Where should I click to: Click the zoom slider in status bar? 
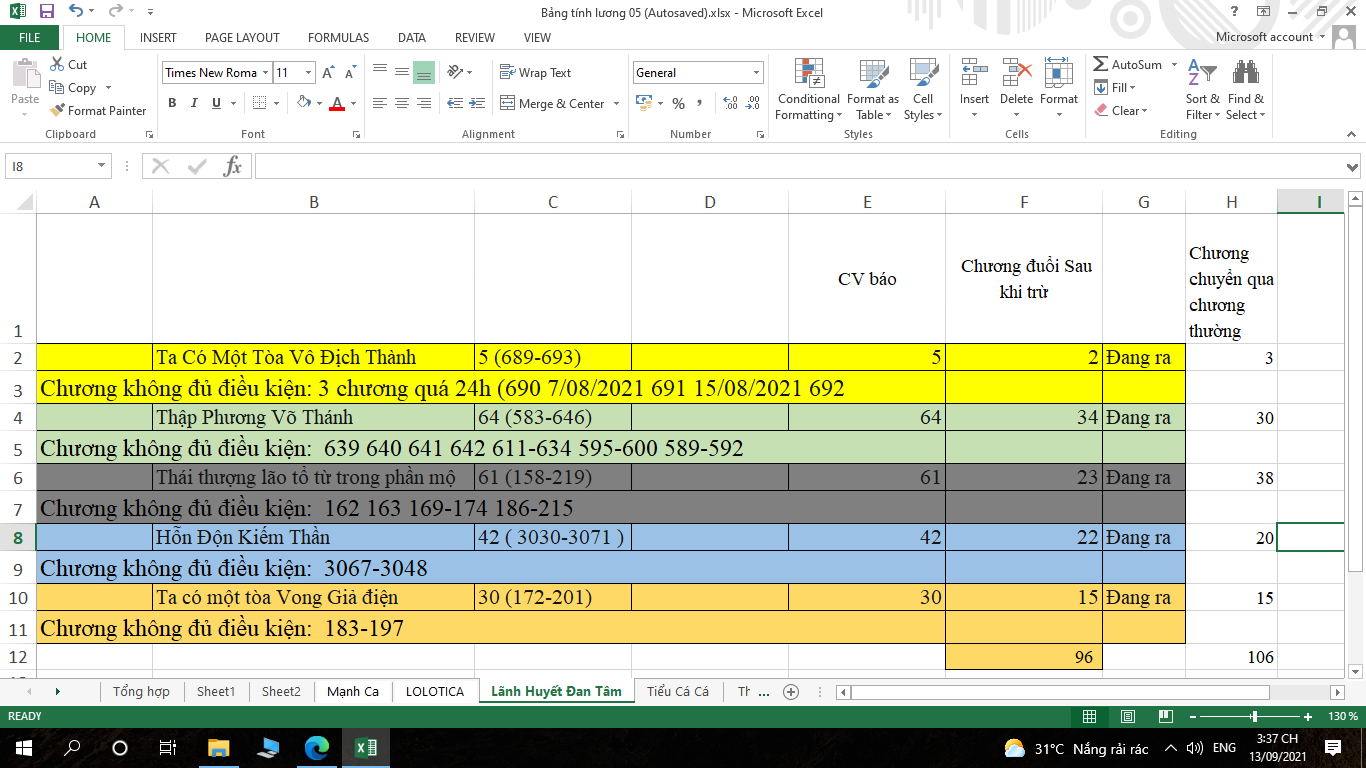(x=1254, y=717)
